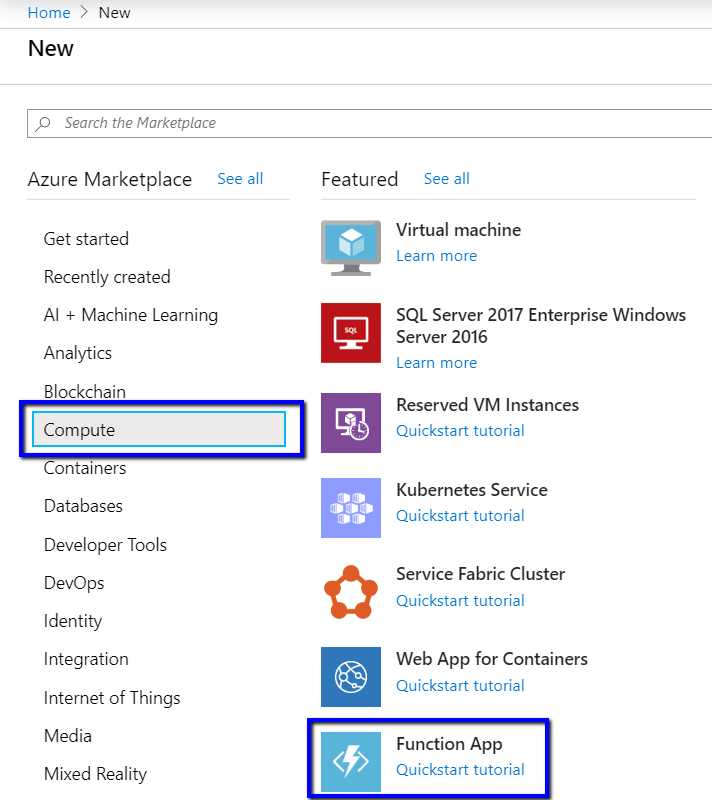This screenshot has width=712, height=800.
Task: Select the Internet of Things category
Action: click(x=112, y=698)
